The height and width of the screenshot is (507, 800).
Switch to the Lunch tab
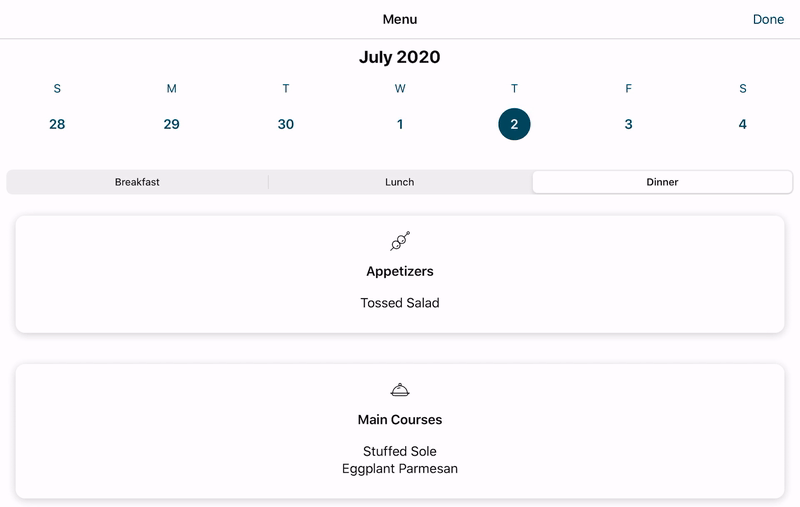click(x=399, y=182)
